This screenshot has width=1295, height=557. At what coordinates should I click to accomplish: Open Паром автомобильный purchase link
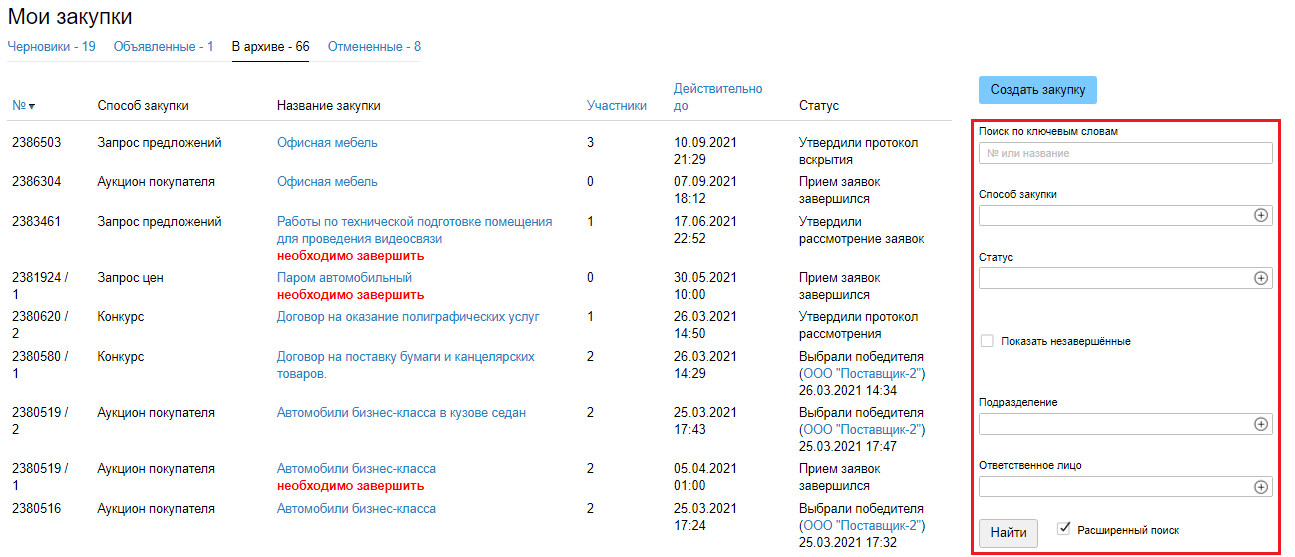(344, 277)
